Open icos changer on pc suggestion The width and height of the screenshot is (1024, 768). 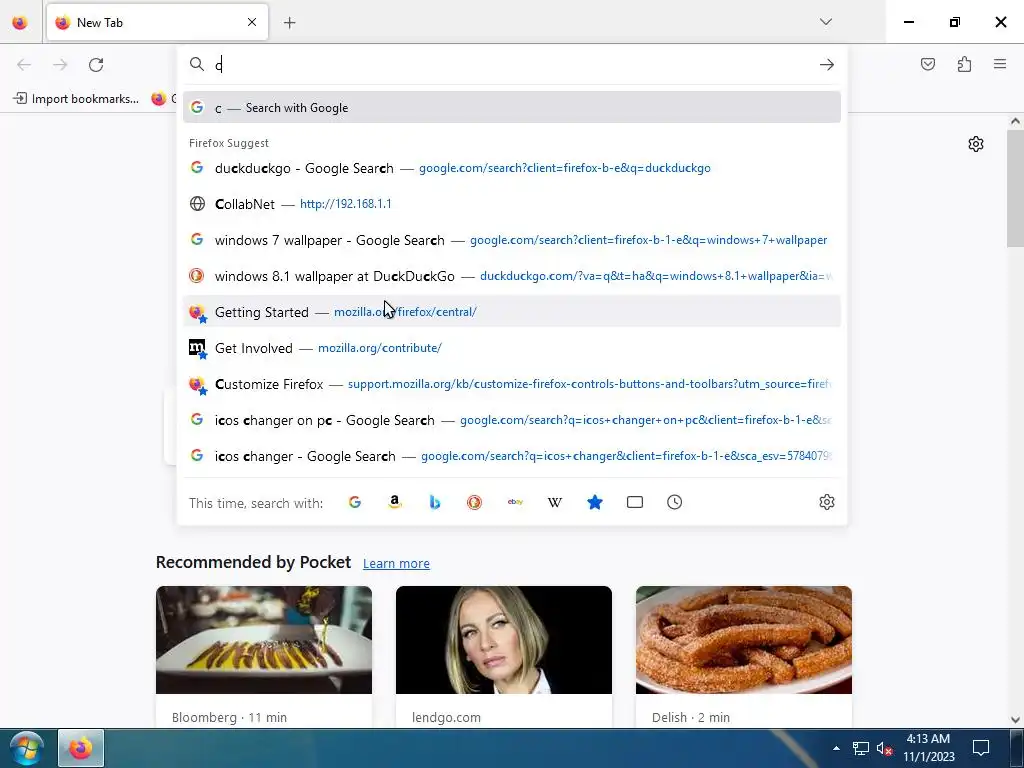512,420
